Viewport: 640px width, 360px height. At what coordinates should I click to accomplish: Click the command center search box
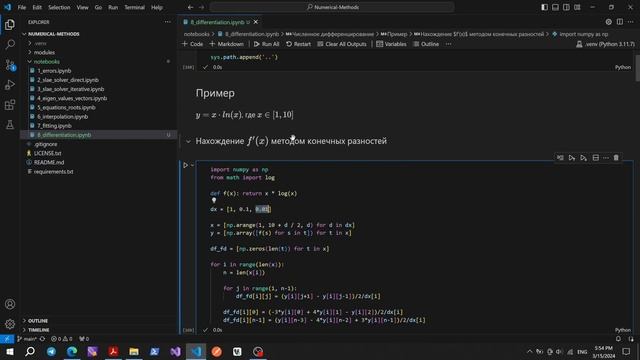coord(332,7)
